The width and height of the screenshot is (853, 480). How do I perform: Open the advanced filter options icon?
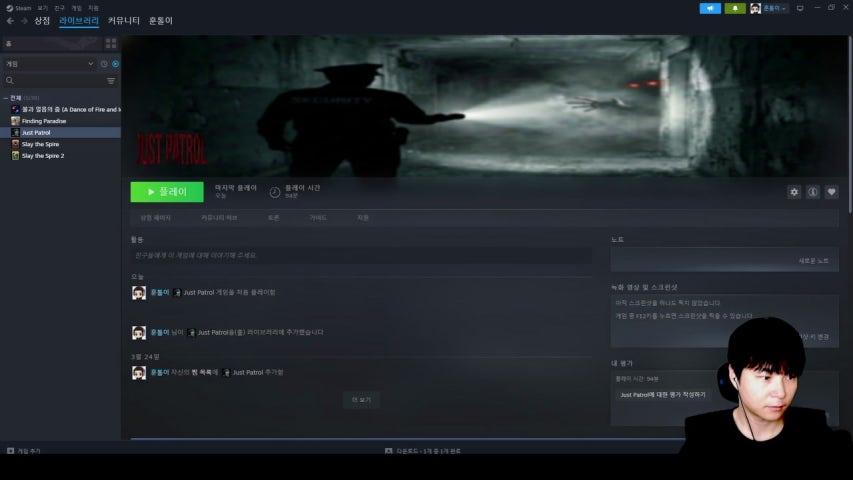click(x=111, y=81)
